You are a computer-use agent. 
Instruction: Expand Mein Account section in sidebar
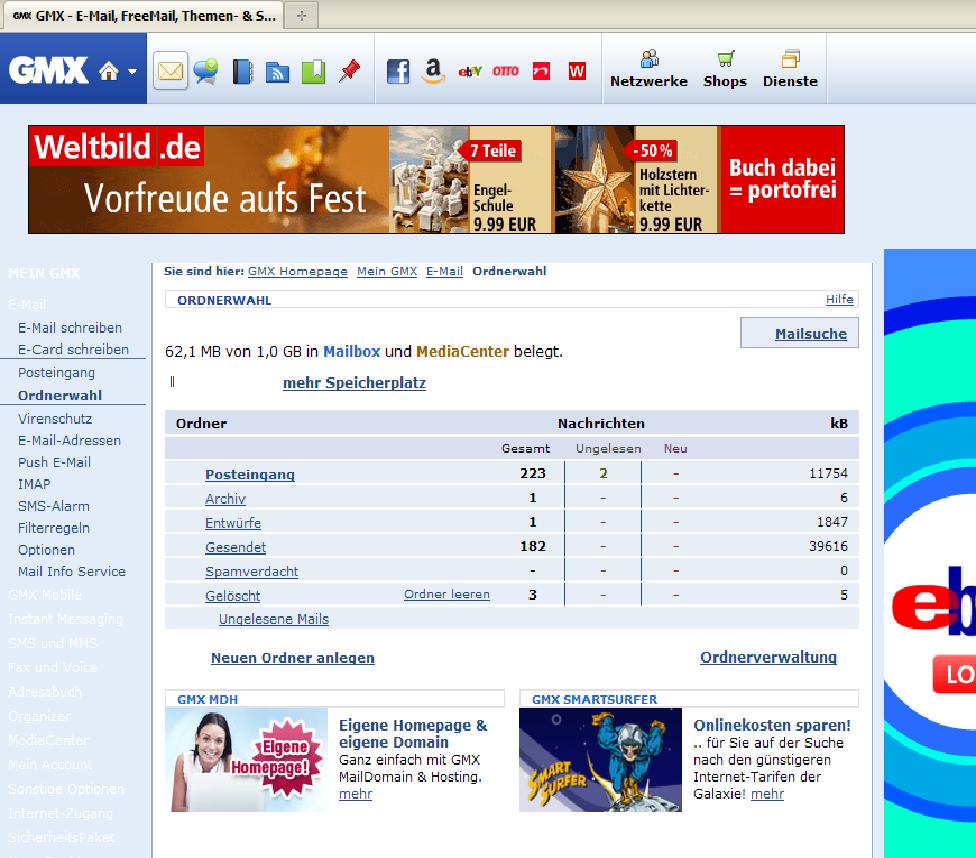[x=50, y=764]
